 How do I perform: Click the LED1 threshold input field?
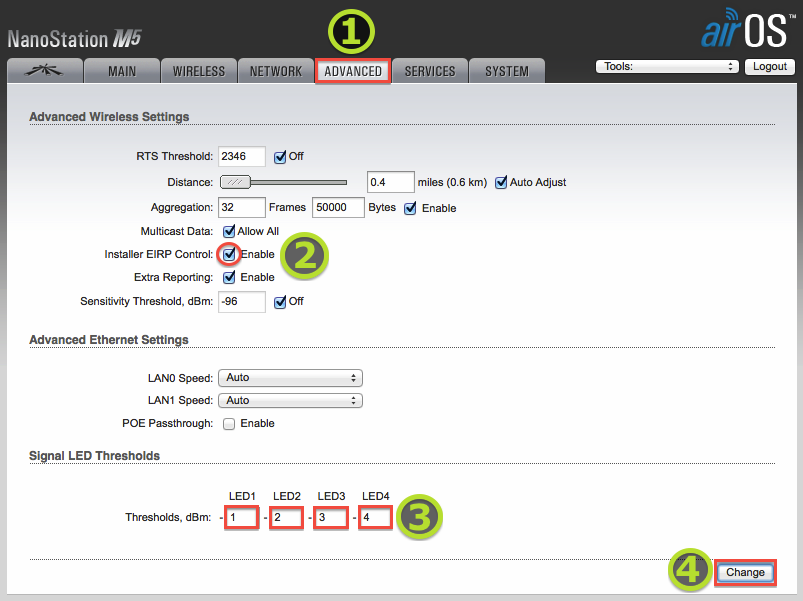coord(242,518)
